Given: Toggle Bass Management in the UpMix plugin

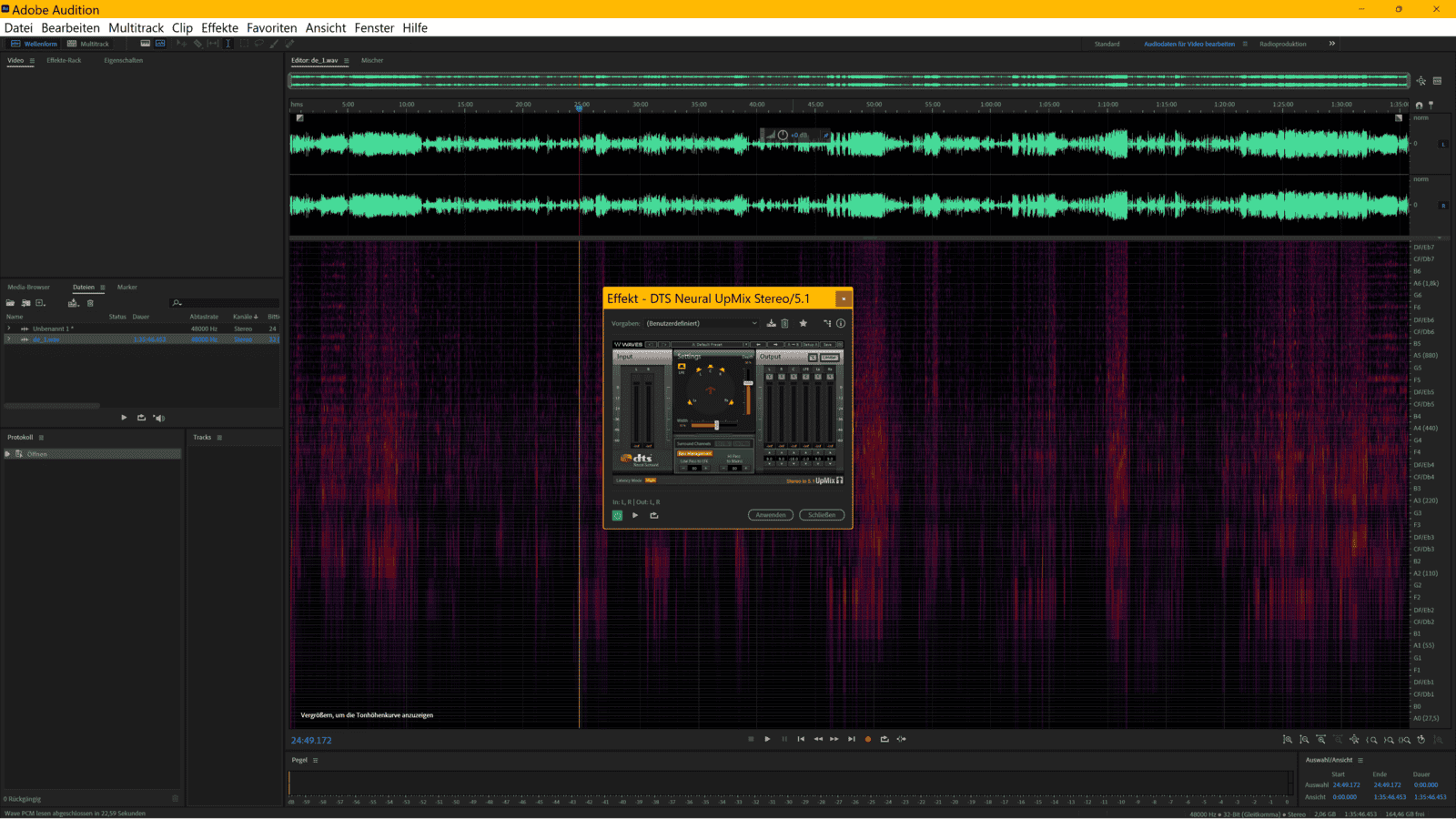Looking at the screenshot, I should click(694, 453).
